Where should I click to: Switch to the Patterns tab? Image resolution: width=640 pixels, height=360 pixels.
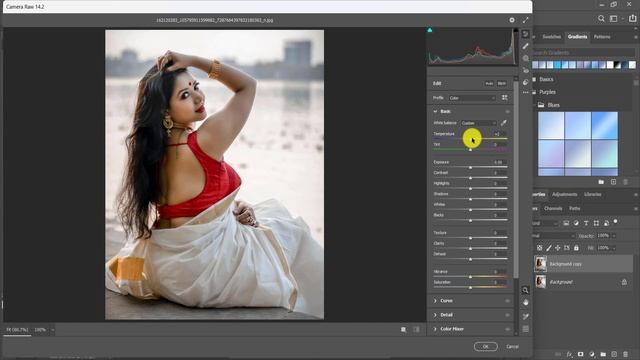(602, 37)
